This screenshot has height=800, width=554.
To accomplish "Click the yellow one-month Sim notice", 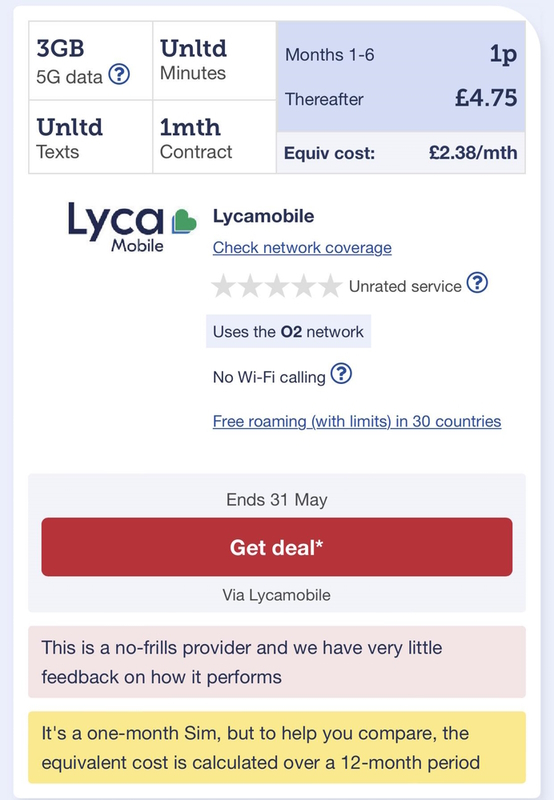I will click(276, 747).
